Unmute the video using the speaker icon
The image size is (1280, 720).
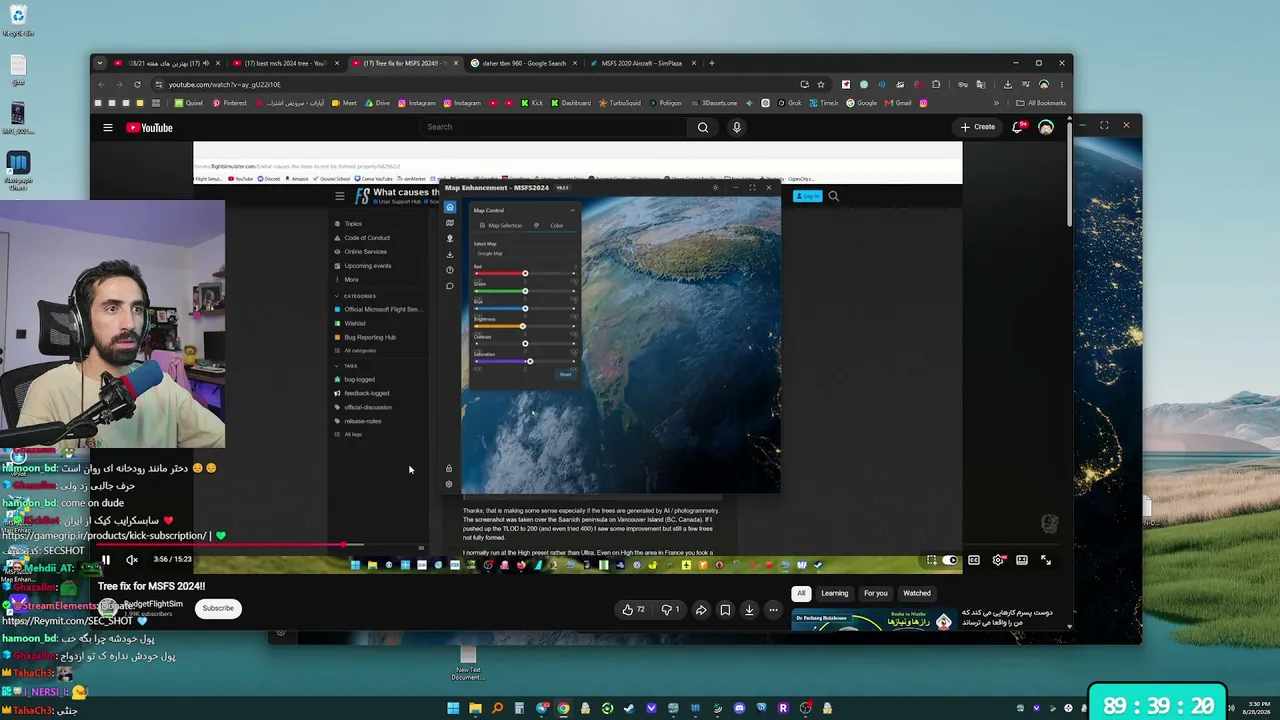[x=131, y=560]
